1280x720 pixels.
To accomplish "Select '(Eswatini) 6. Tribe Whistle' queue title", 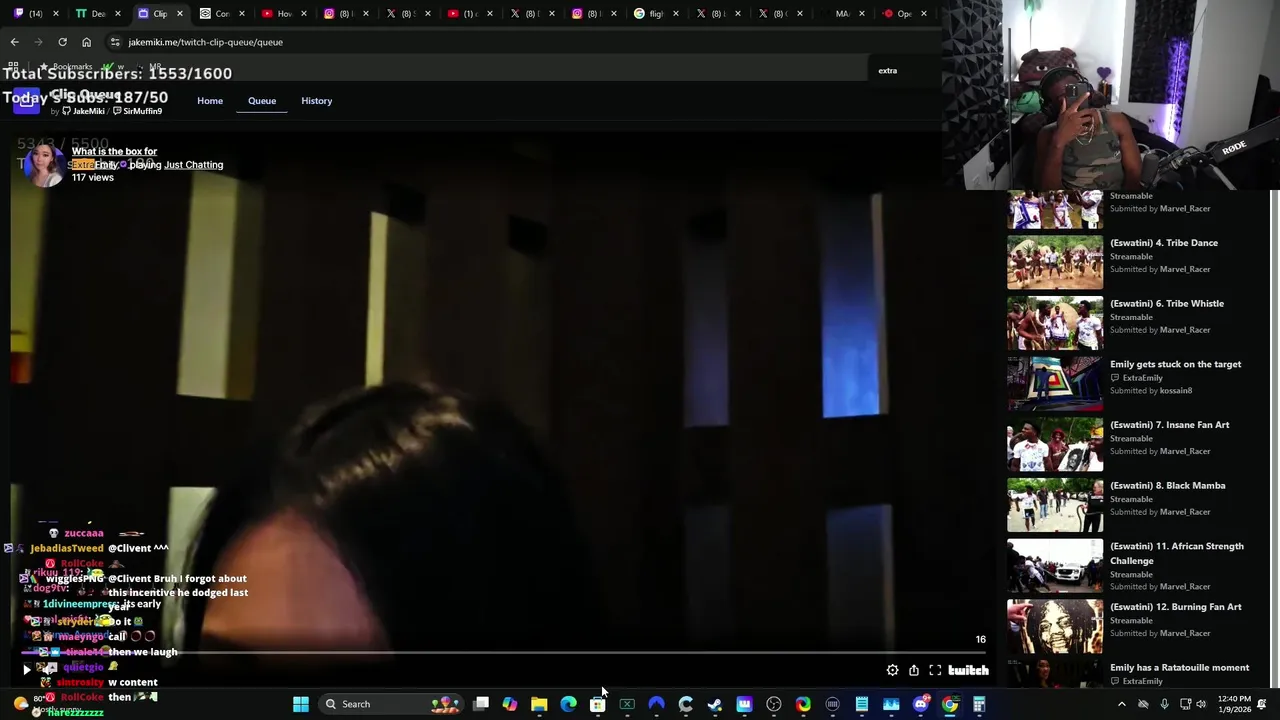I will coord(1167,304).
